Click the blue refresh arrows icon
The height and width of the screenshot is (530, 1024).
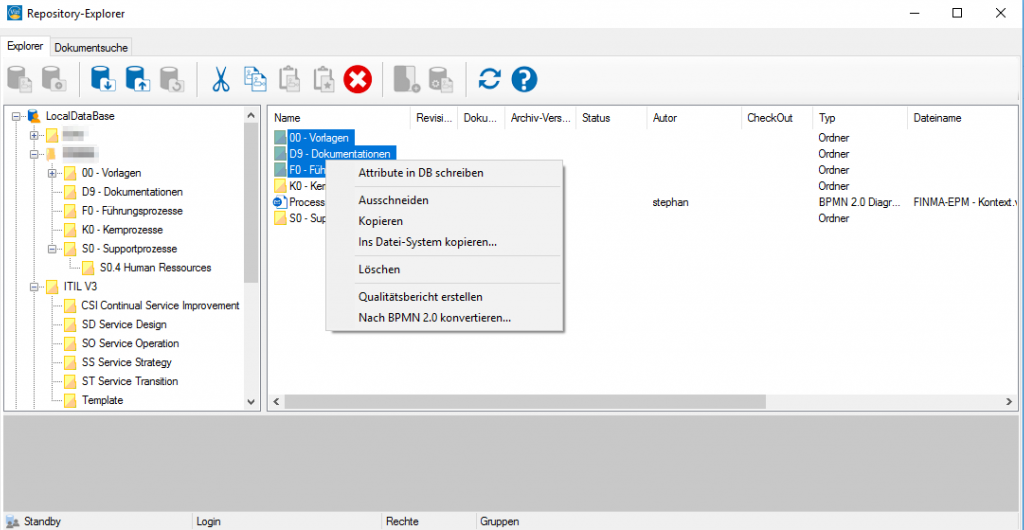(x=489, y=79)
